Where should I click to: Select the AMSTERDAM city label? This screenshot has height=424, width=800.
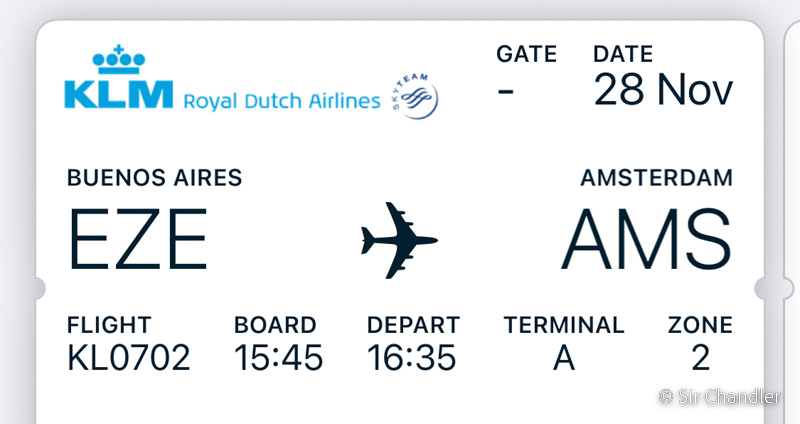[657, 178]
